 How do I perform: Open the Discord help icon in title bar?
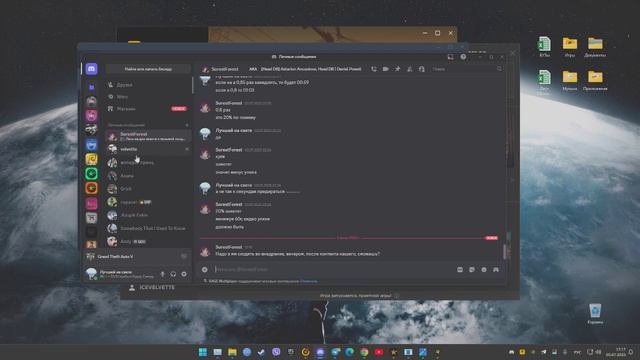pyautogui.click(x=463, y=57)
